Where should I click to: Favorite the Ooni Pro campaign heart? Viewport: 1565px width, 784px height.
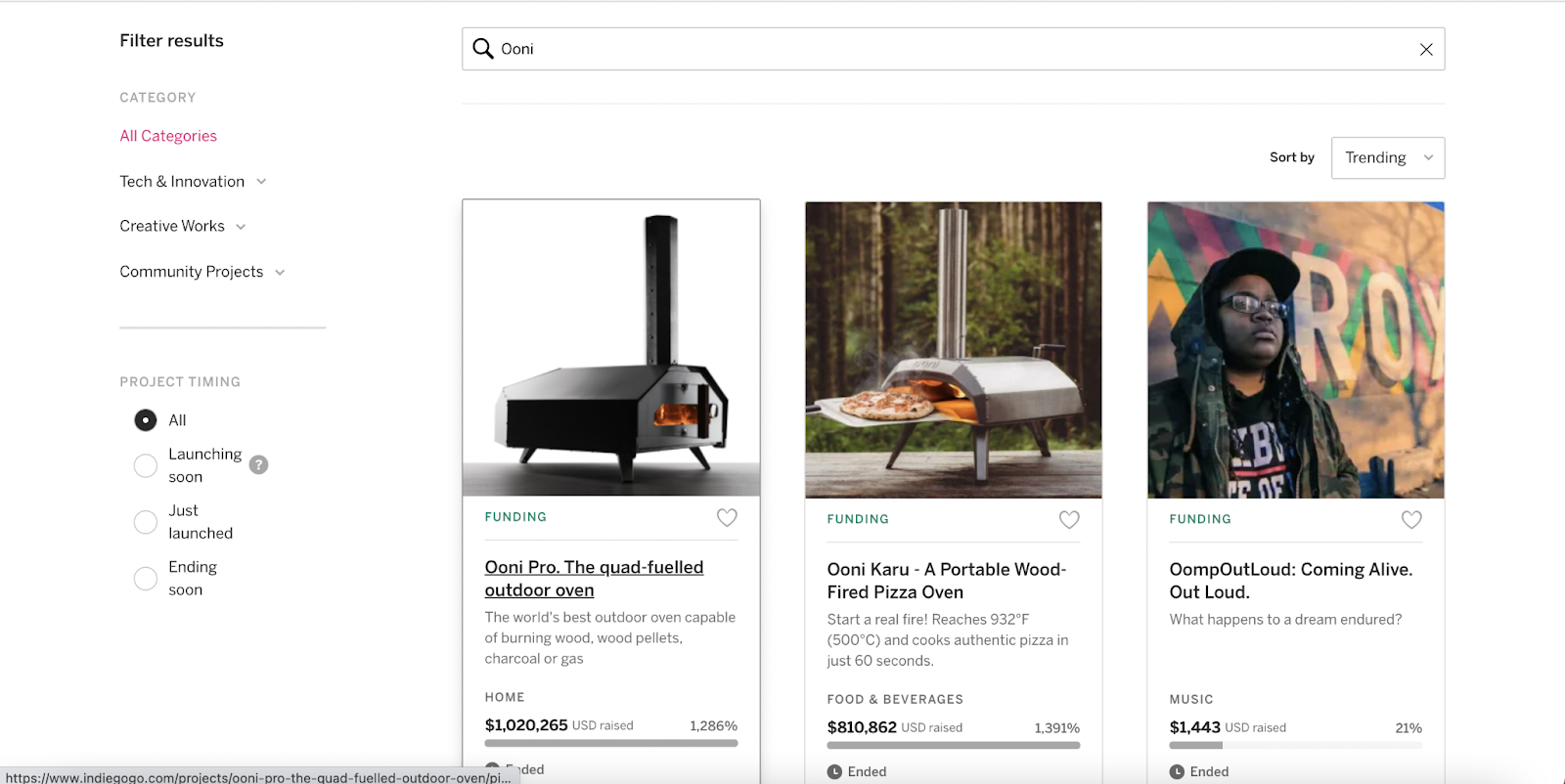[727, 517]
